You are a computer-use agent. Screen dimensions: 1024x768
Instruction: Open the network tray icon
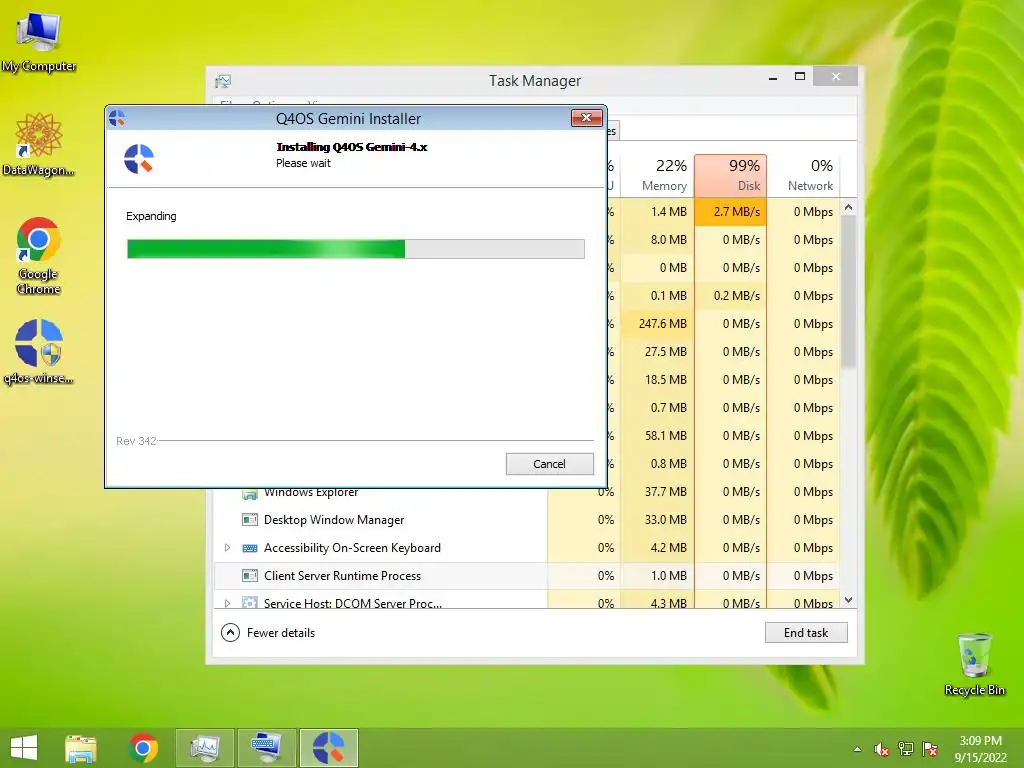pyautogui.click(x=906, y=749)
